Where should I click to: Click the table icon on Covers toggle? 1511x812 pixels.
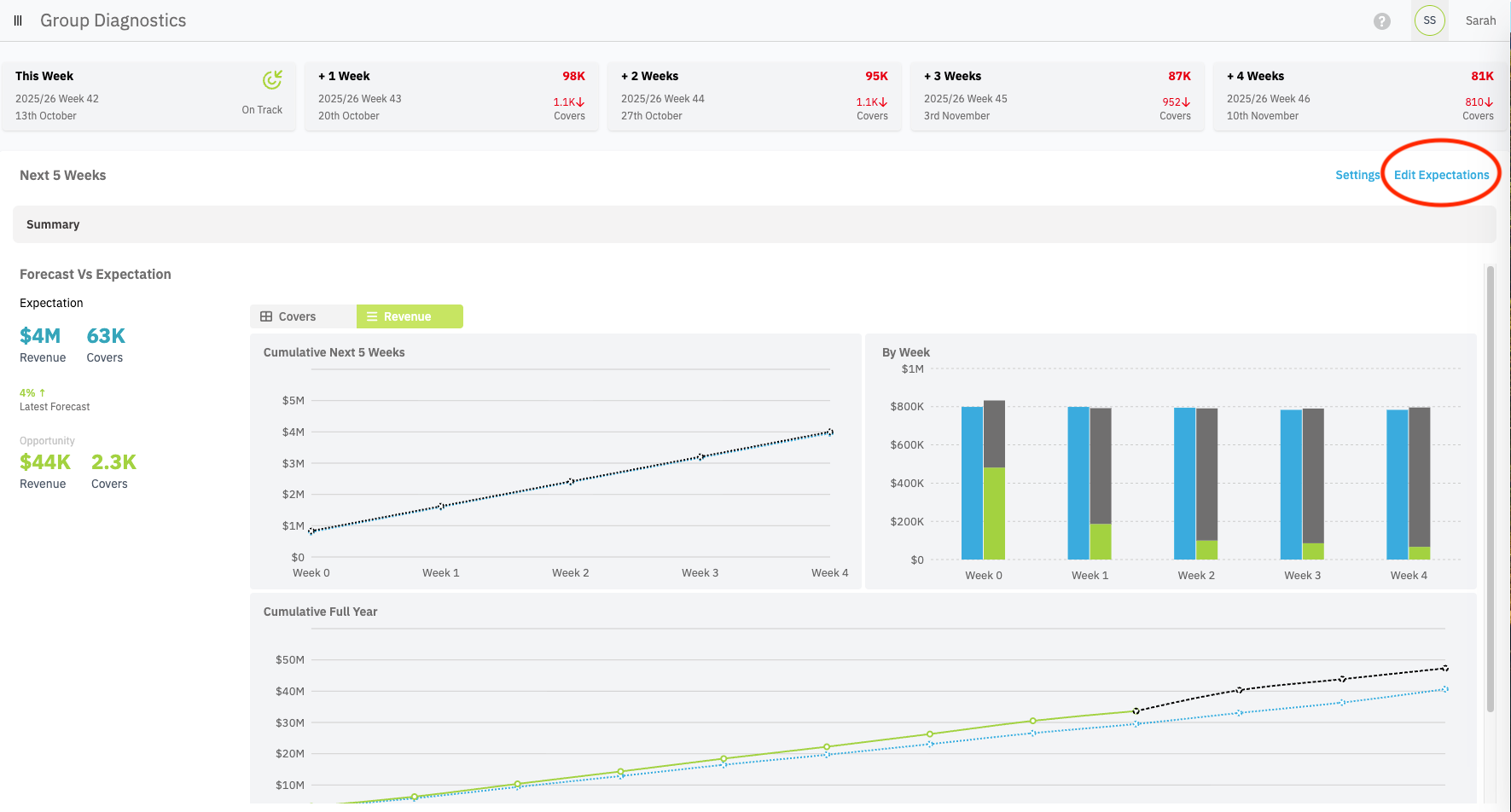click(266, 316)
